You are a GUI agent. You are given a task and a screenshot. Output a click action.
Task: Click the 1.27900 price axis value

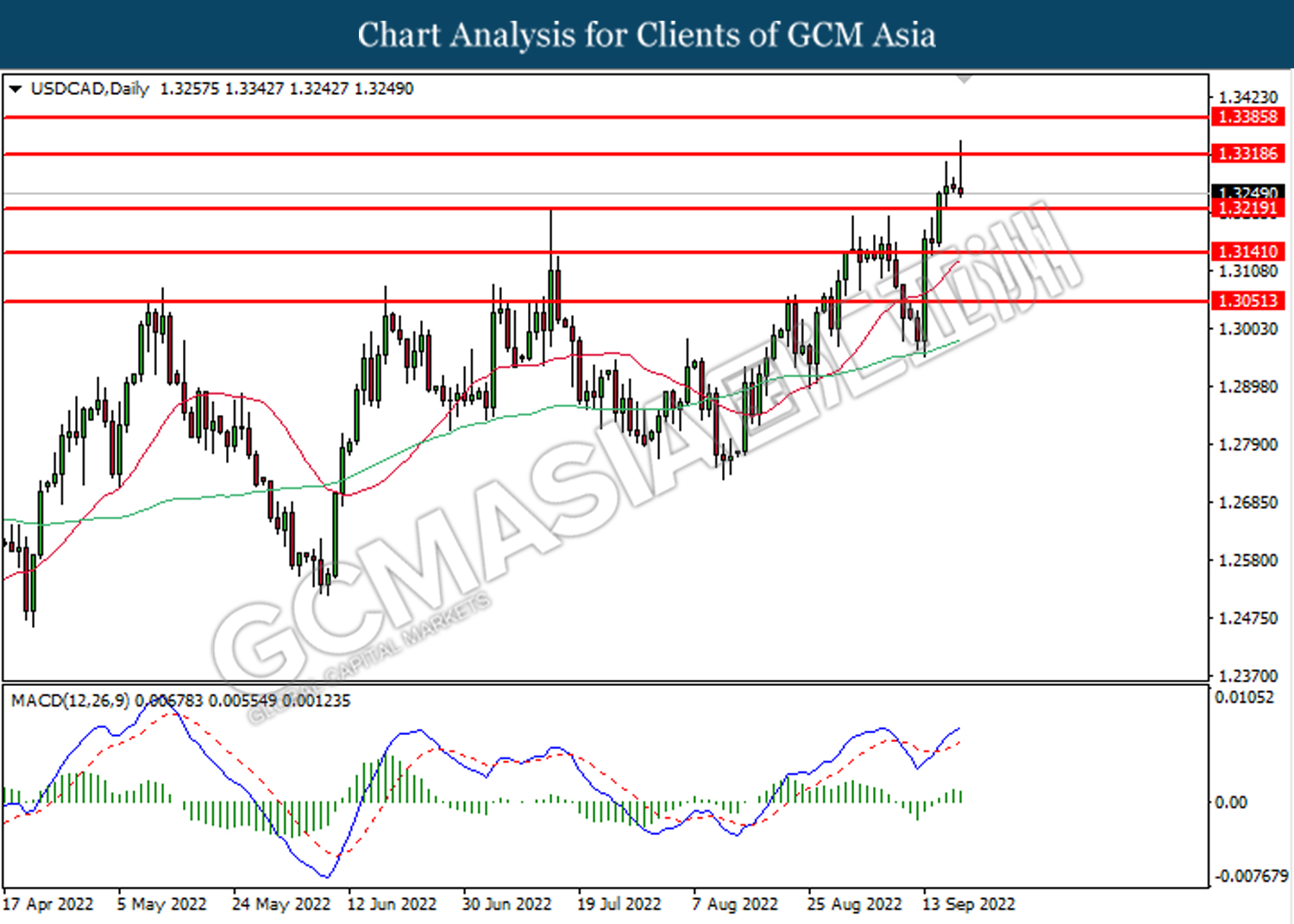pyautogui.click(x=1247, y=444)
